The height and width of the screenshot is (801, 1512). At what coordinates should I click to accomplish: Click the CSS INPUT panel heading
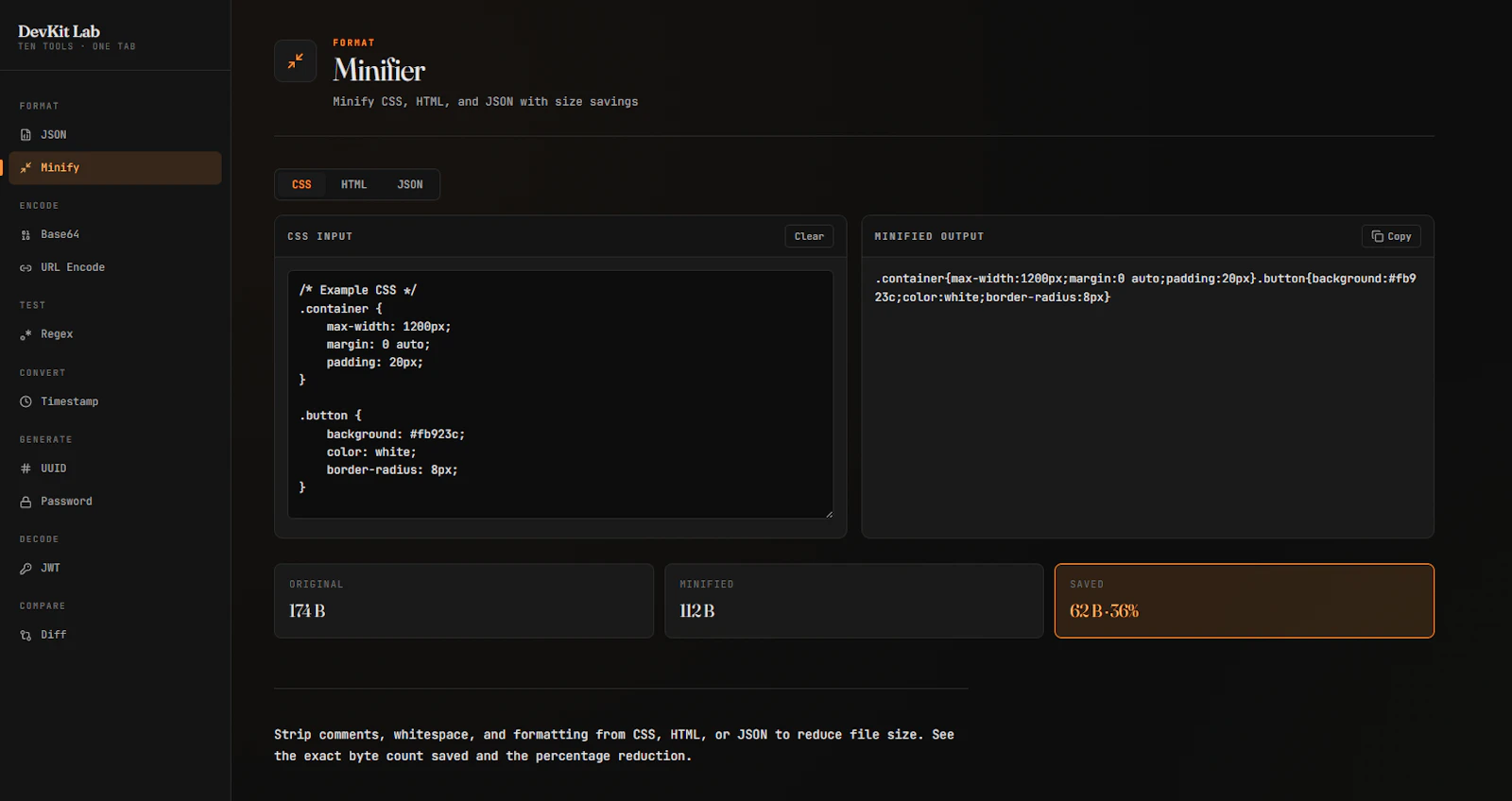(x=320, y=236)
